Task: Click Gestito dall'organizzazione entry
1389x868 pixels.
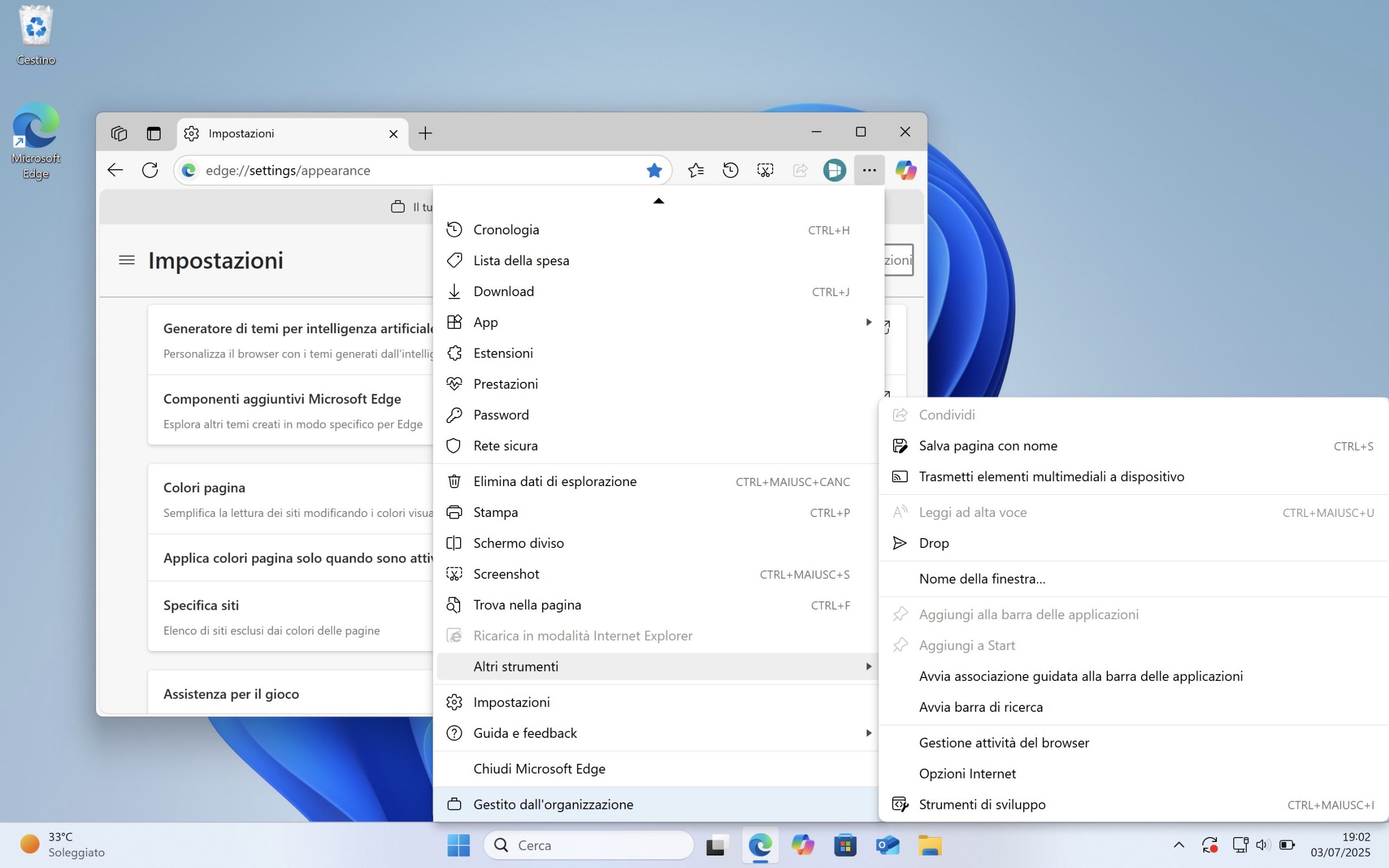Action: (655, 805)
